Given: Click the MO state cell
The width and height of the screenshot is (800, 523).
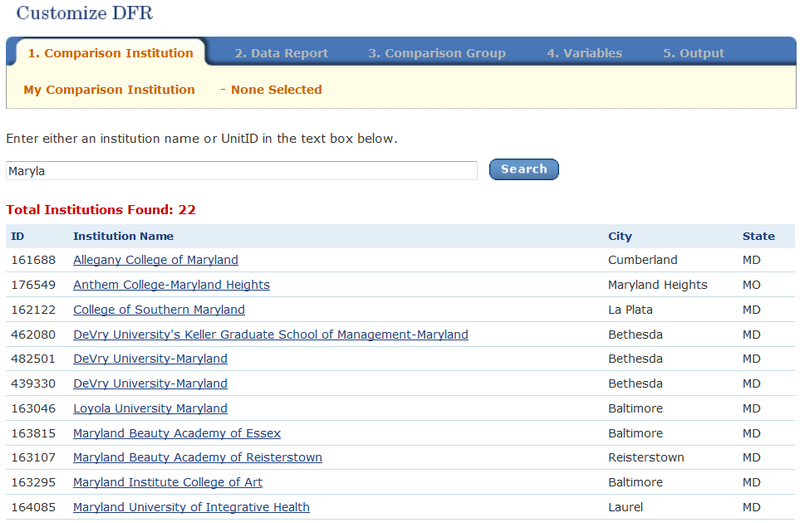Looking at the screenshot, I should (751, 285).
